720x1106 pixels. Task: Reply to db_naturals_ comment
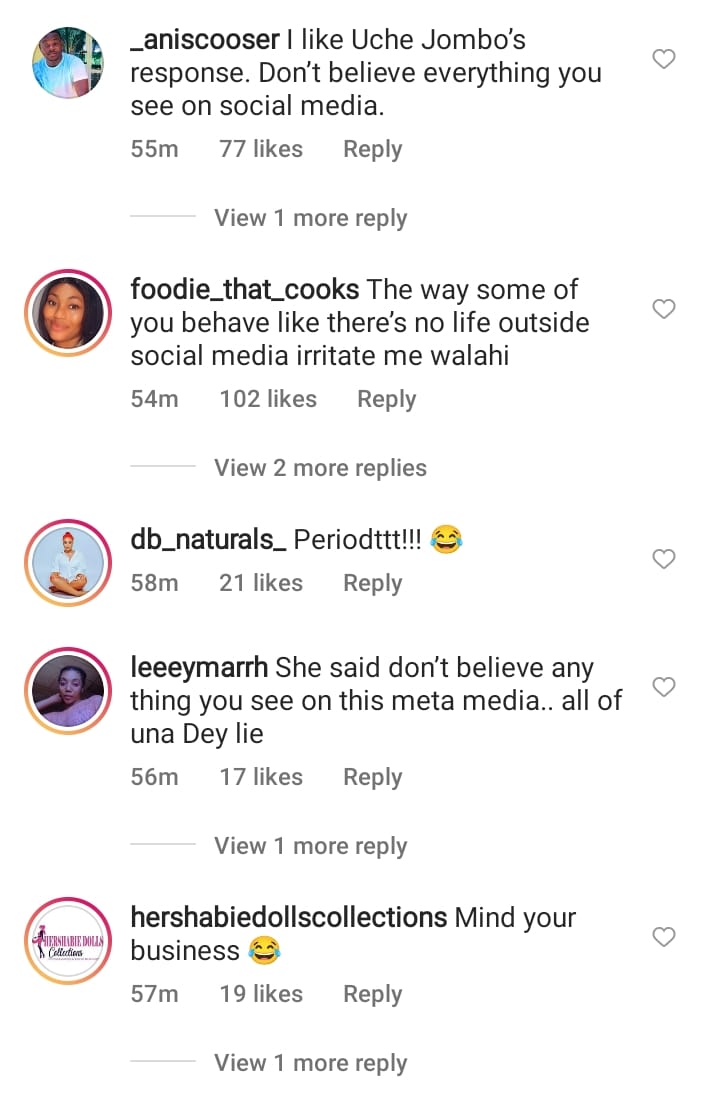372,584
